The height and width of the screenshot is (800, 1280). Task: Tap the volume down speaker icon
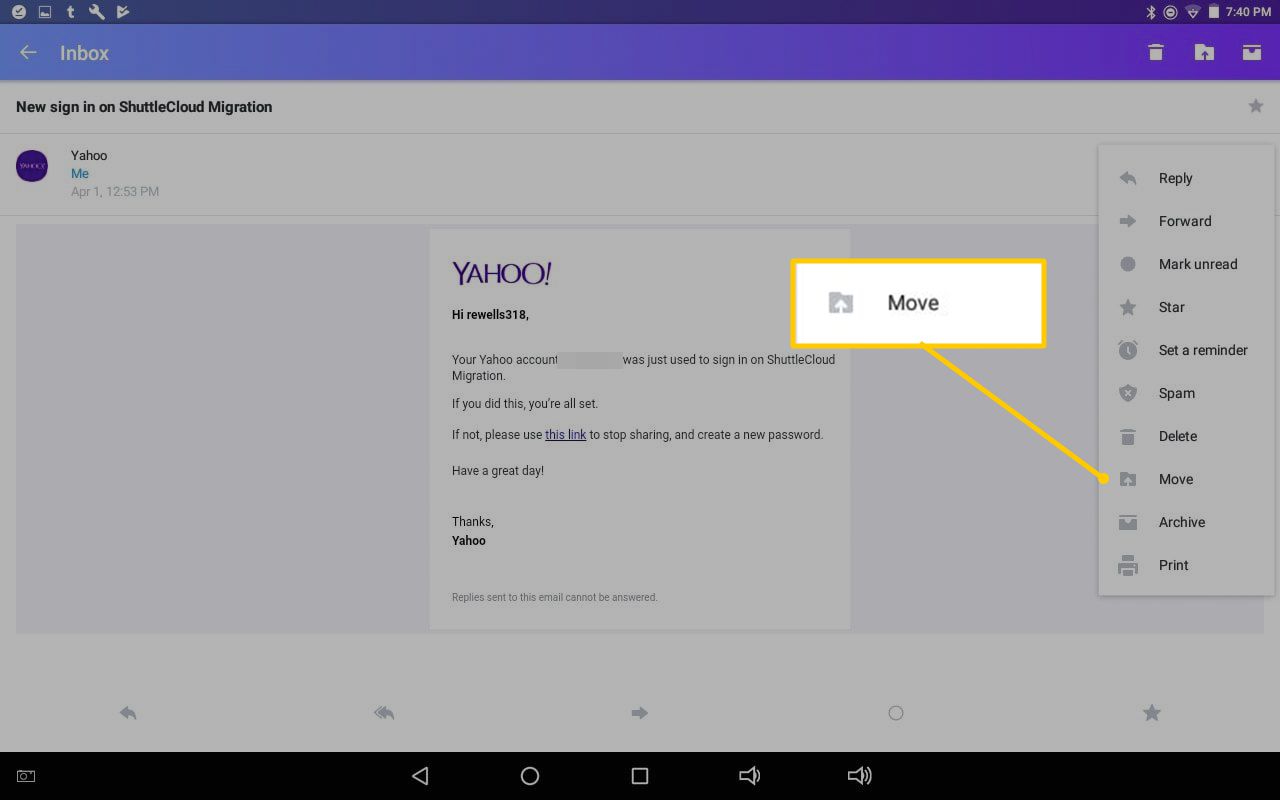(x=749, y=776)
